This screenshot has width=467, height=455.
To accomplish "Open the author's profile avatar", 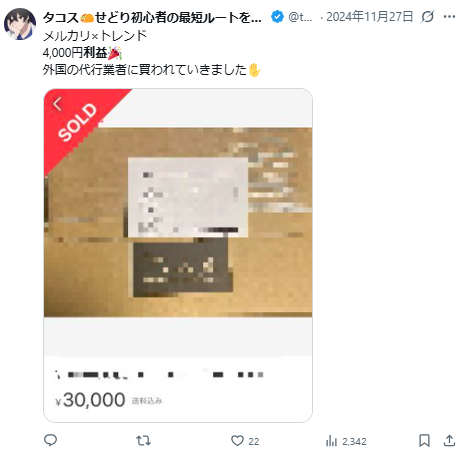I will (20, 24).
